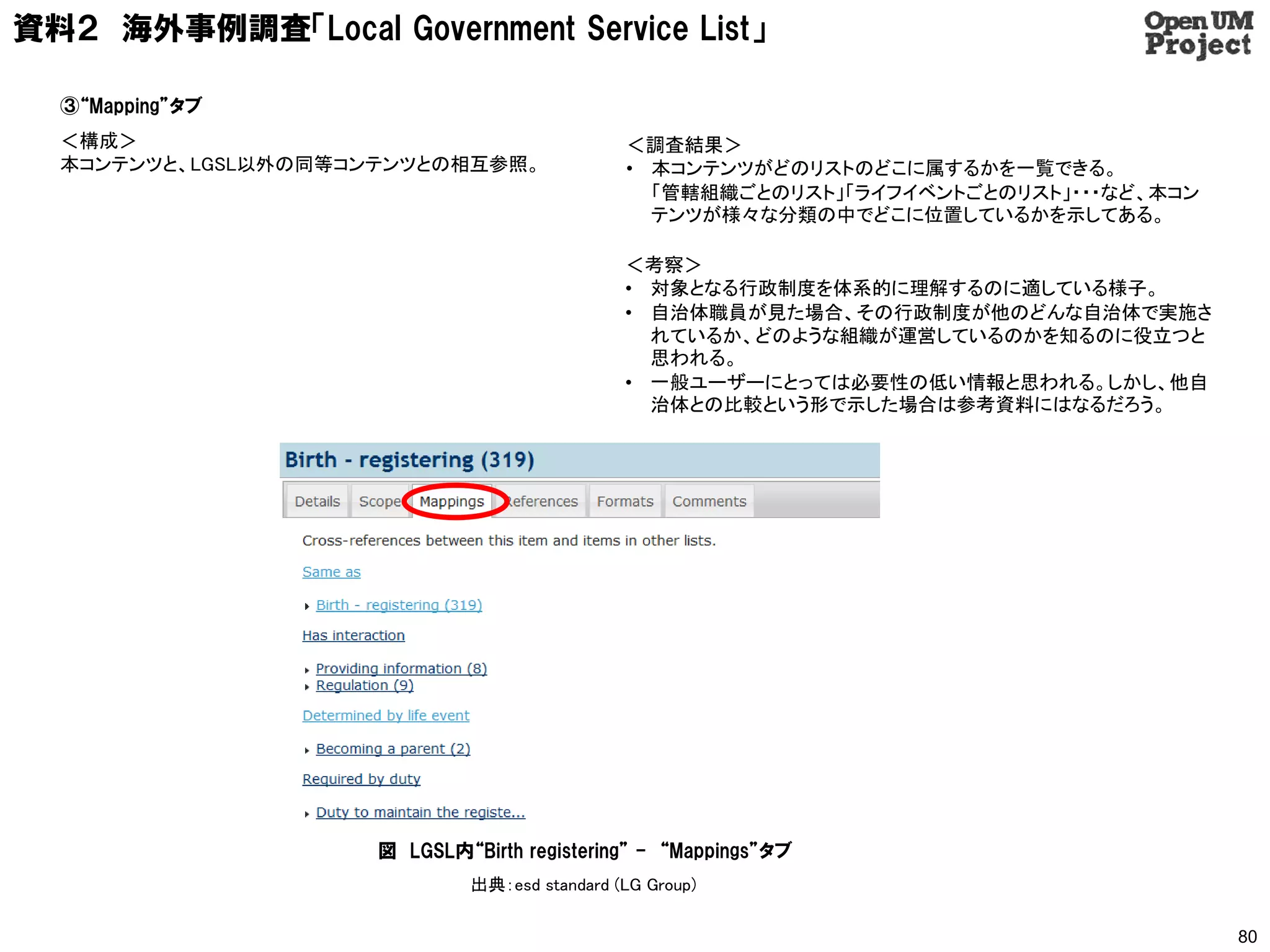Click arrow bullet before Regulation (9)
The width and height of the screenshot is (1270, 952).
pyautogui.click(x=307, y=687)
